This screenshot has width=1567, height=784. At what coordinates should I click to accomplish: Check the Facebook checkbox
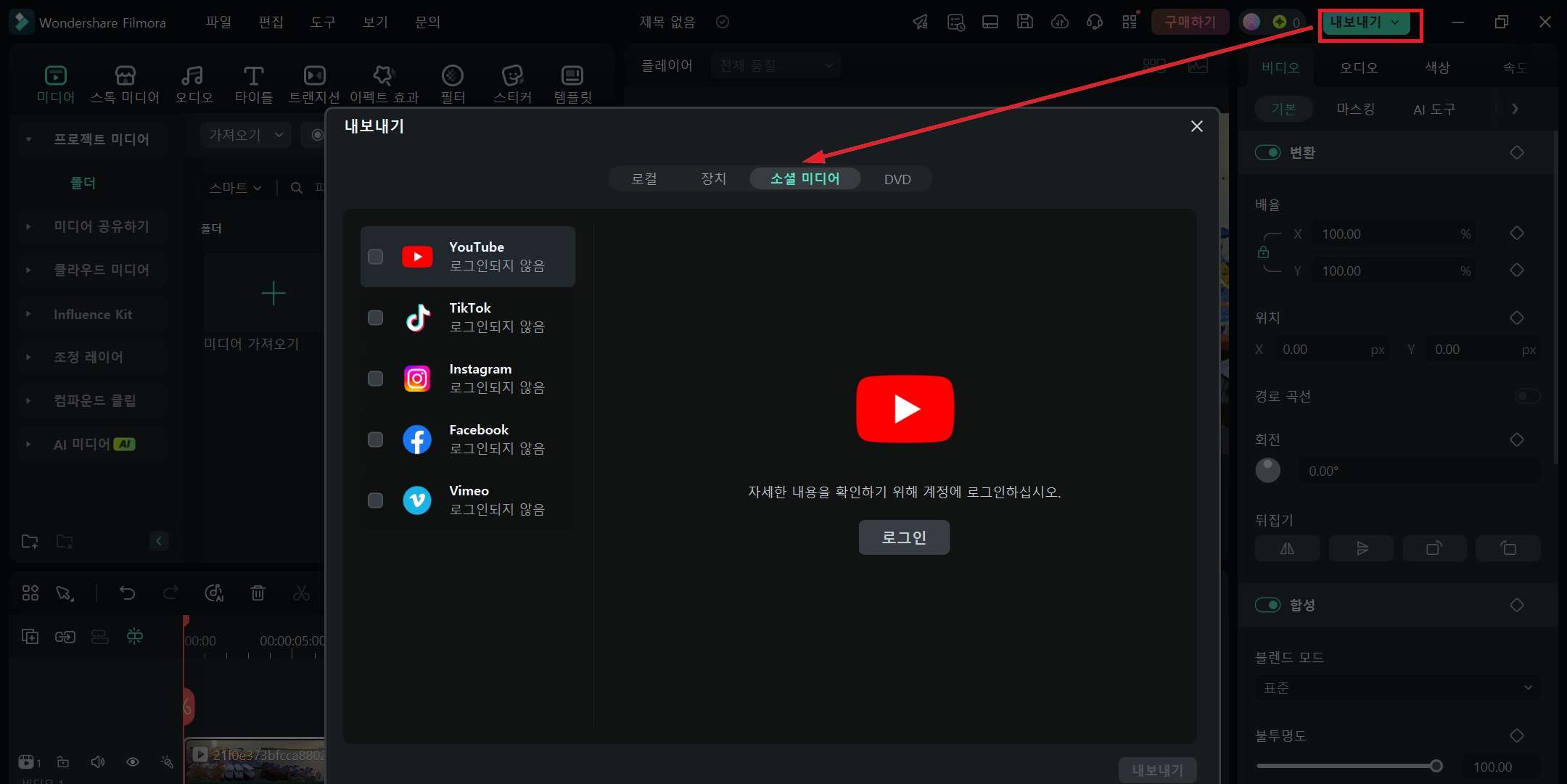pos(375,440)
